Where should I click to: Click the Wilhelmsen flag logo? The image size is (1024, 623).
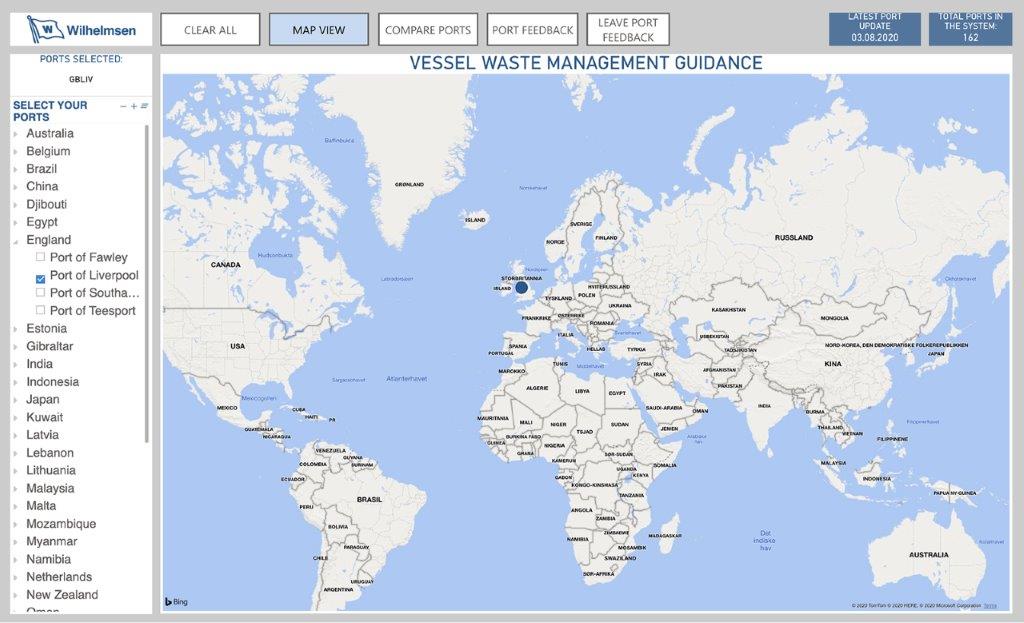44,29
